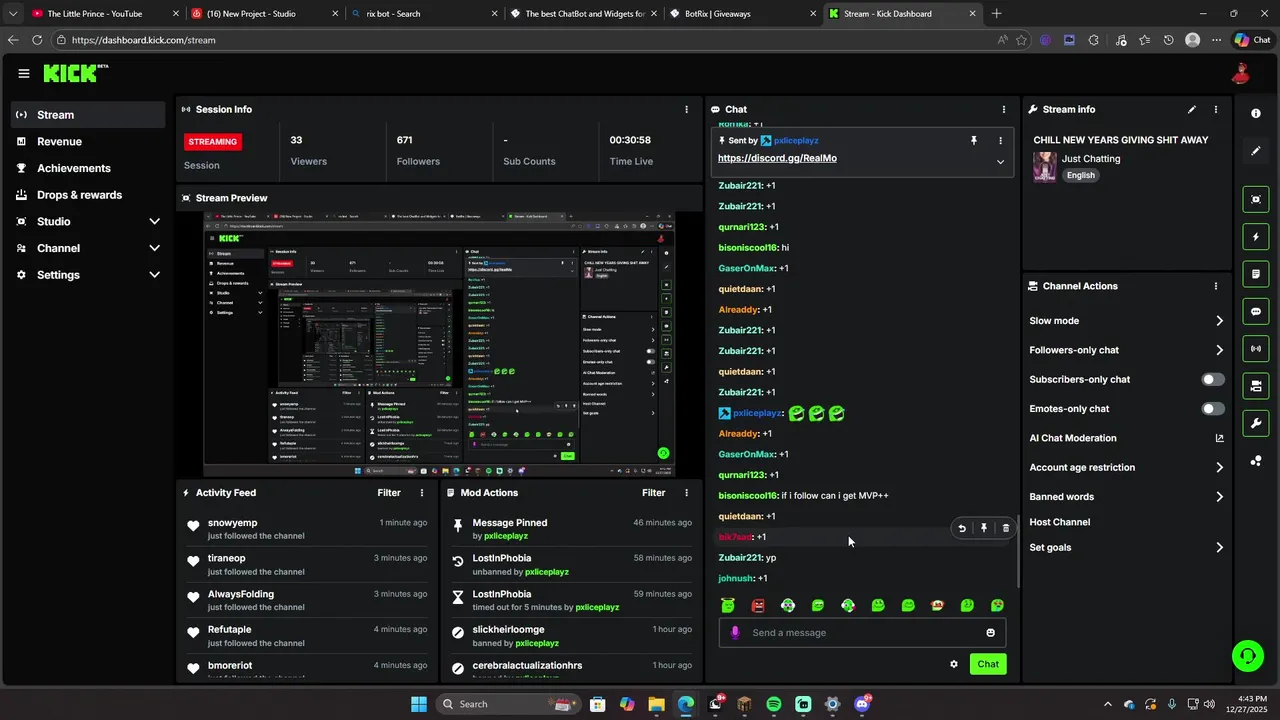Click the green Chat send button

(988, 664)
